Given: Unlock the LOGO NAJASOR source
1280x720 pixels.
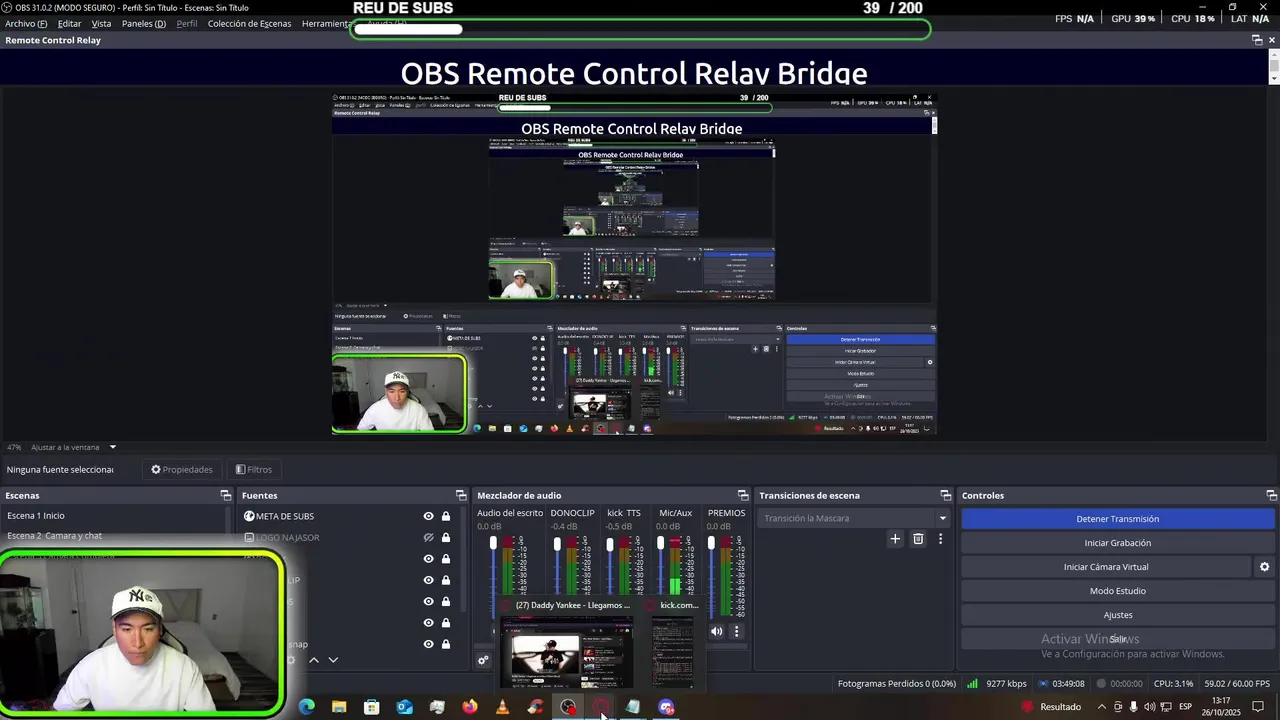Looking at the screenshot, I should point(446,537).
